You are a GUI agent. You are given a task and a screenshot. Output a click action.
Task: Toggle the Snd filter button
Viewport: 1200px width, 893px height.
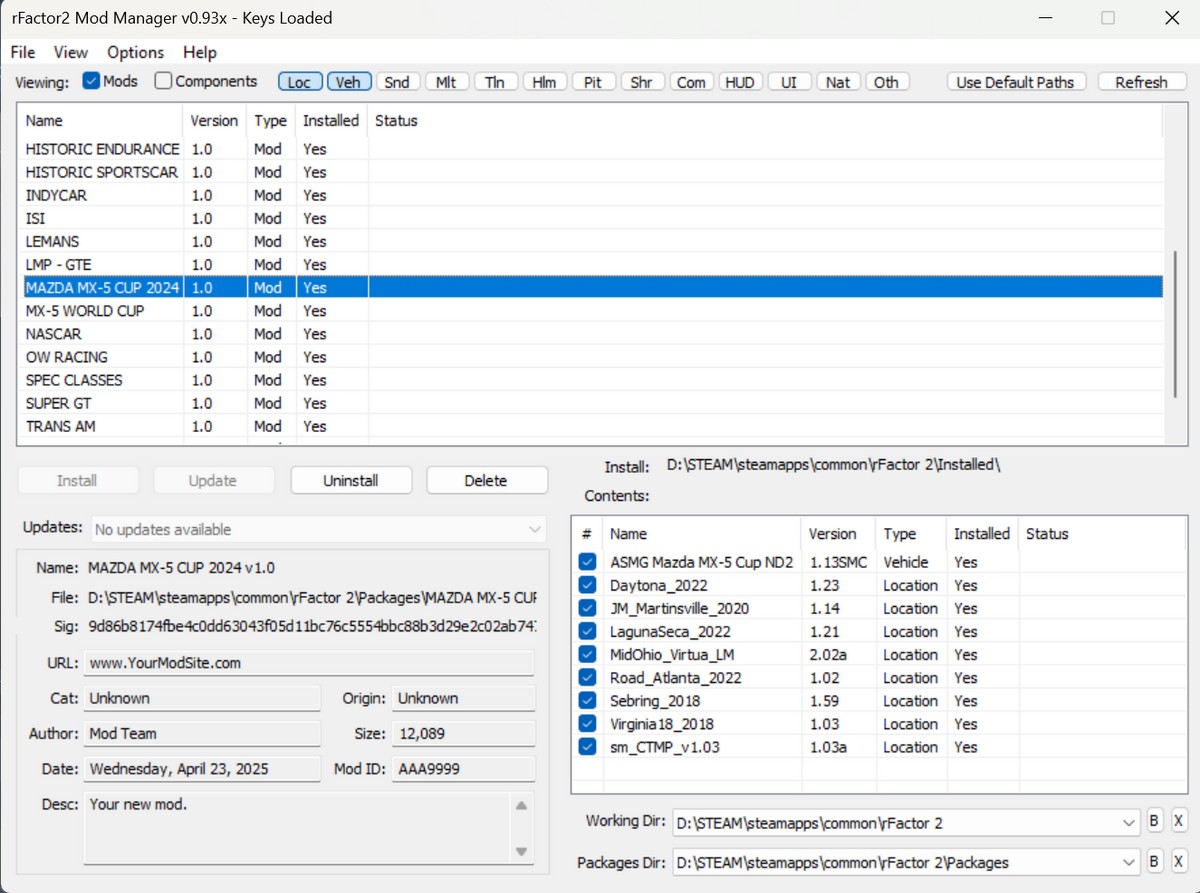(397, 82)
